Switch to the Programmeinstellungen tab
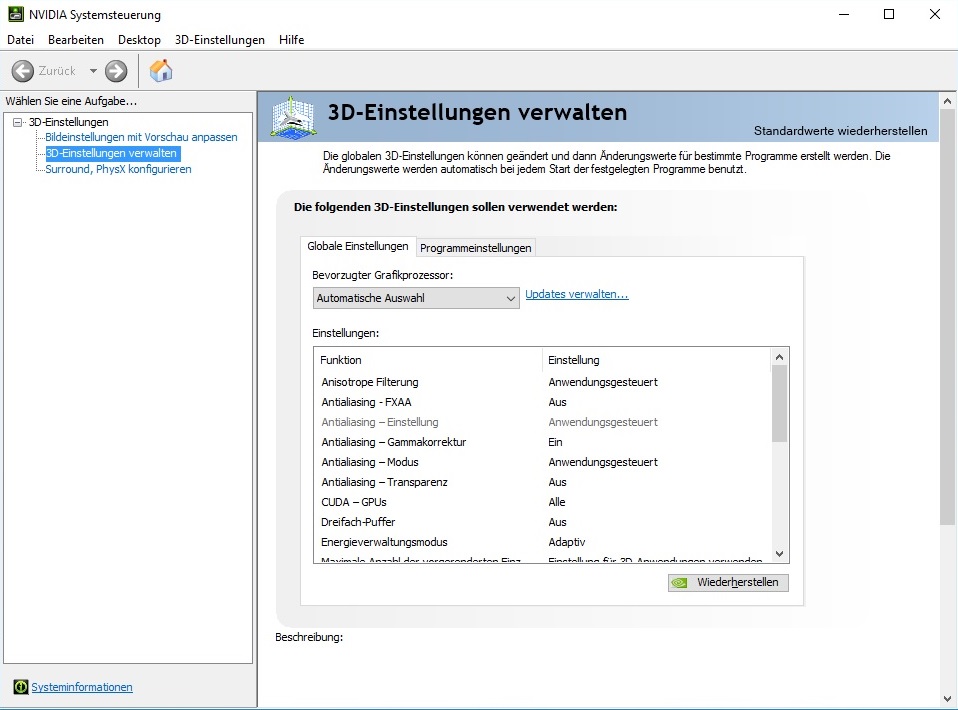Image resolution: width=958 pixels, height=710 pixels. point(475,247)
